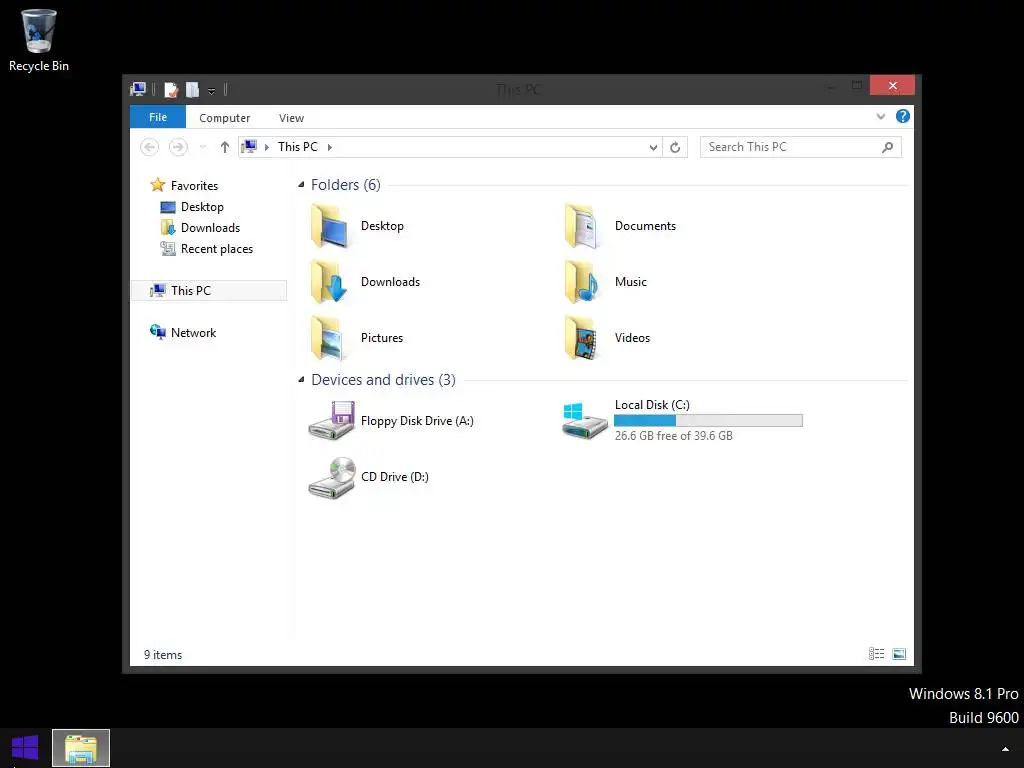Click the Local Disk (C:) label
This screenshot has height=768, width=1024.
pyautogui.click(x=652, y=405)
